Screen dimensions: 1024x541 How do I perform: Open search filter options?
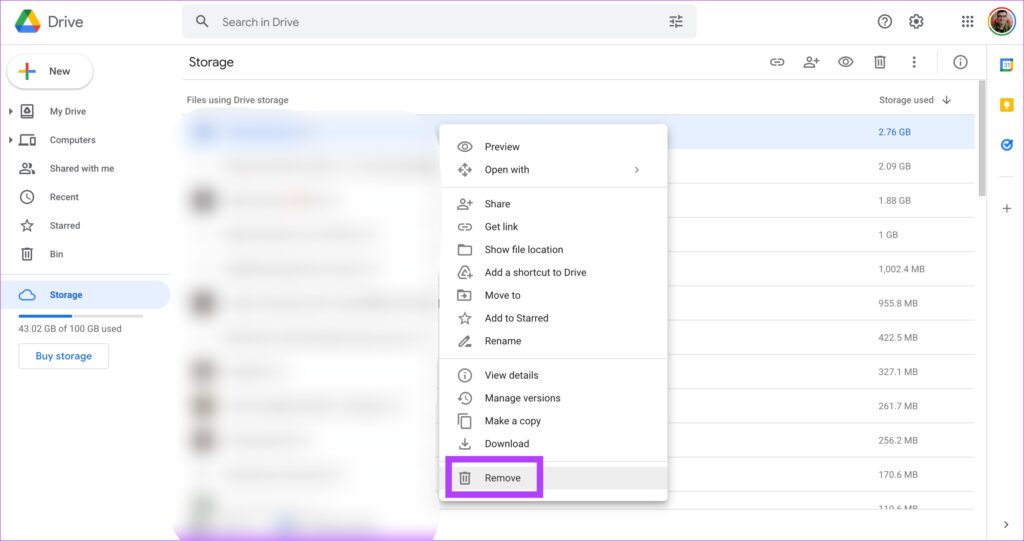tap(676, 22)
